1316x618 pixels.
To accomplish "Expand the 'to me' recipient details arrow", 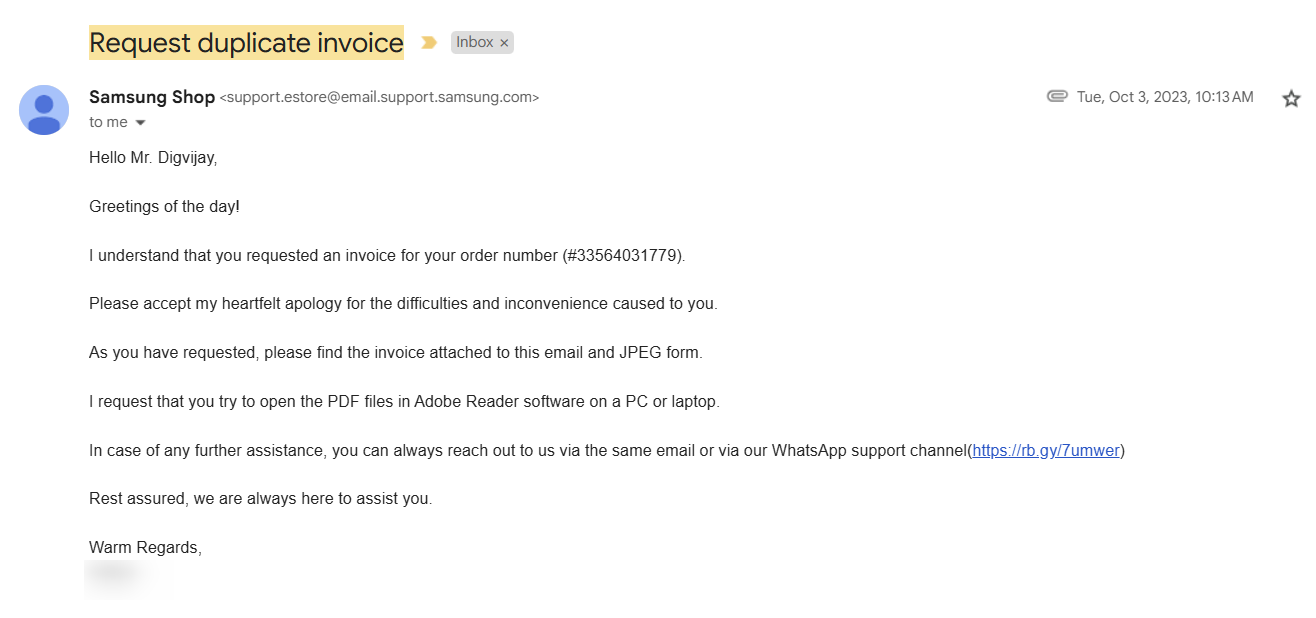I will pos(140,123).
